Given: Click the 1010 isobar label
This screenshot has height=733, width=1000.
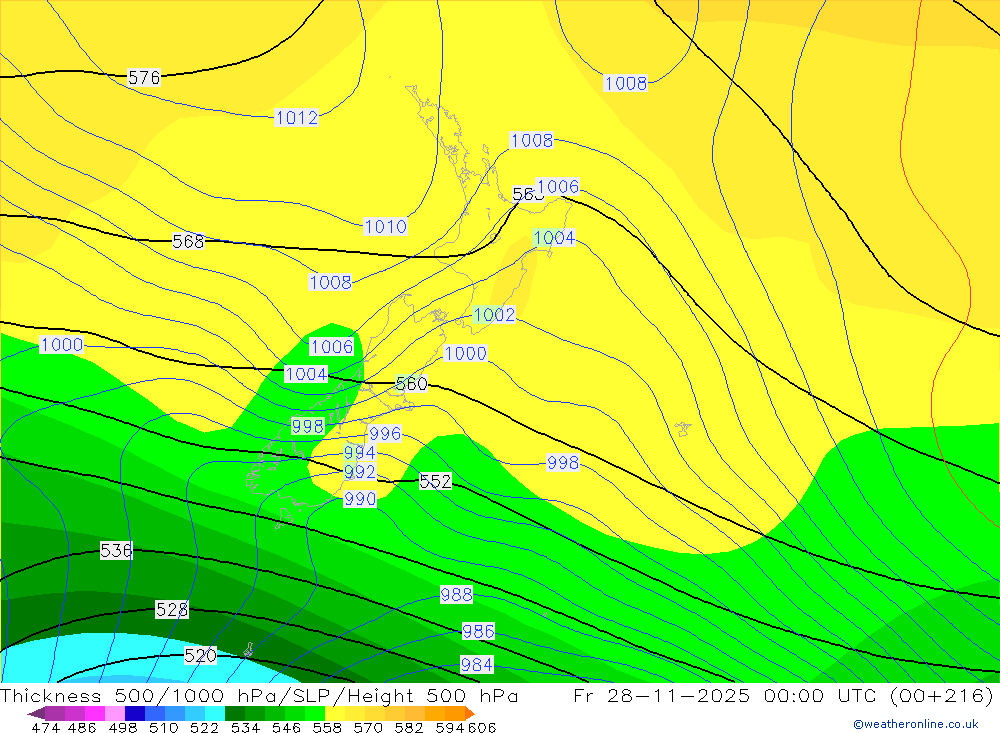Looking at the screenshot, I should 385,226.
